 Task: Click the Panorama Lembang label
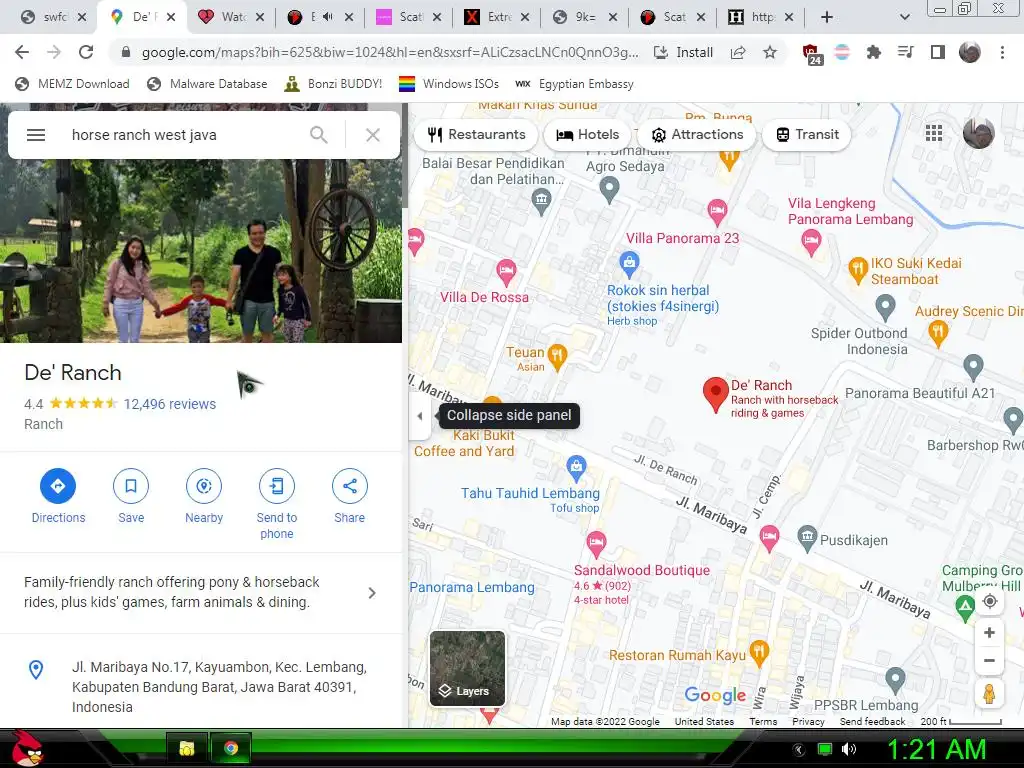472,587
